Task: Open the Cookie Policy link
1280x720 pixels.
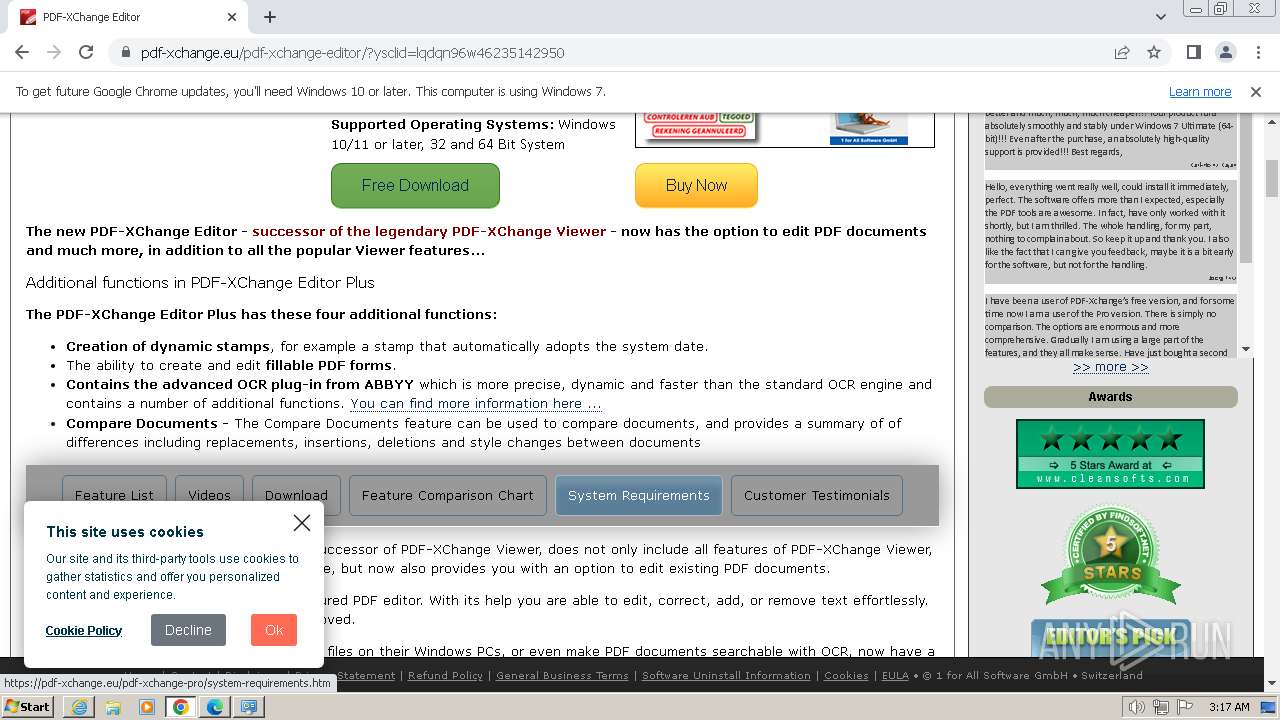Action: point(84,630)
